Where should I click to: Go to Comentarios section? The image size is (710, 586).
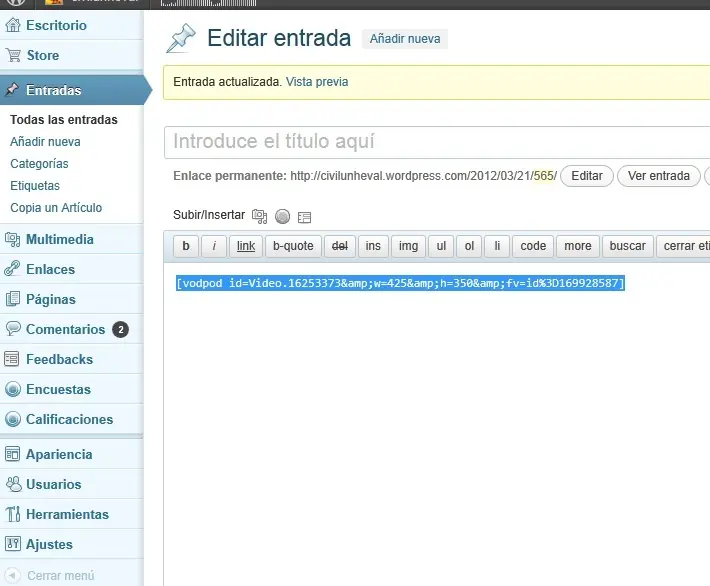click(66, 329)
